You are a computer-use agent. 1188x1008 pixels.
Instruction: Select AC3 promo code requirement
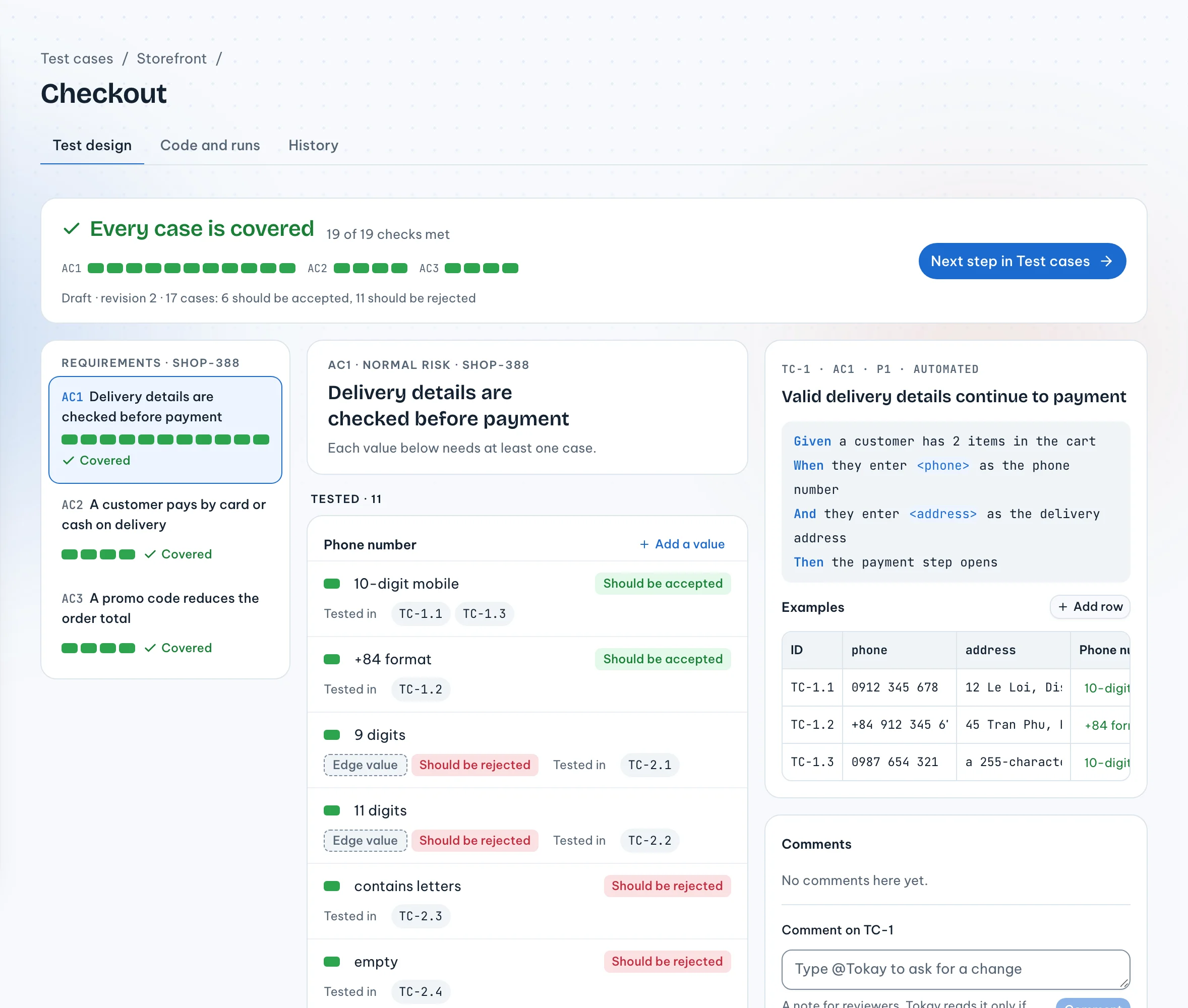point(165,622)
